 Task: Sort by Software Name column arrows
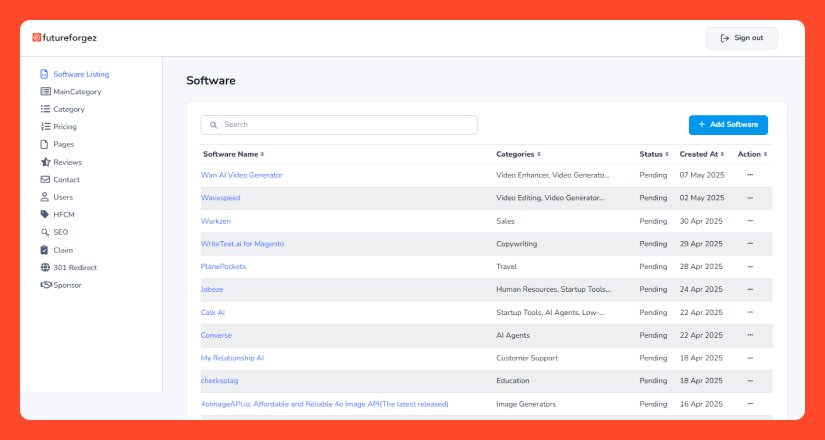(263, 155)
